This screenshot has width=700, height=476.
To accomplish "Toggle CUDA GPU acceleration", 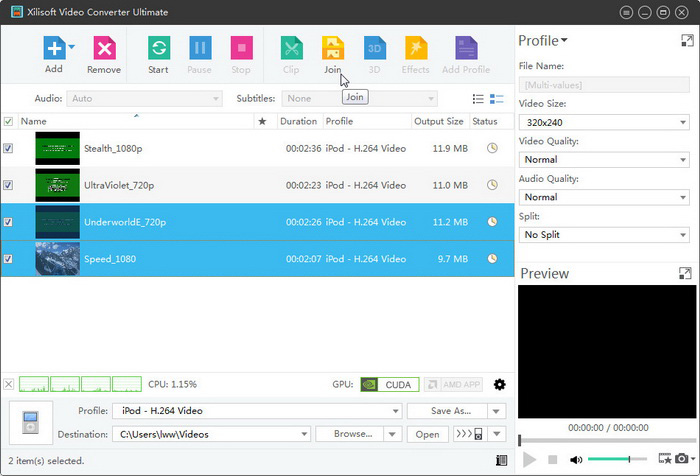I will tap(390, 384).
